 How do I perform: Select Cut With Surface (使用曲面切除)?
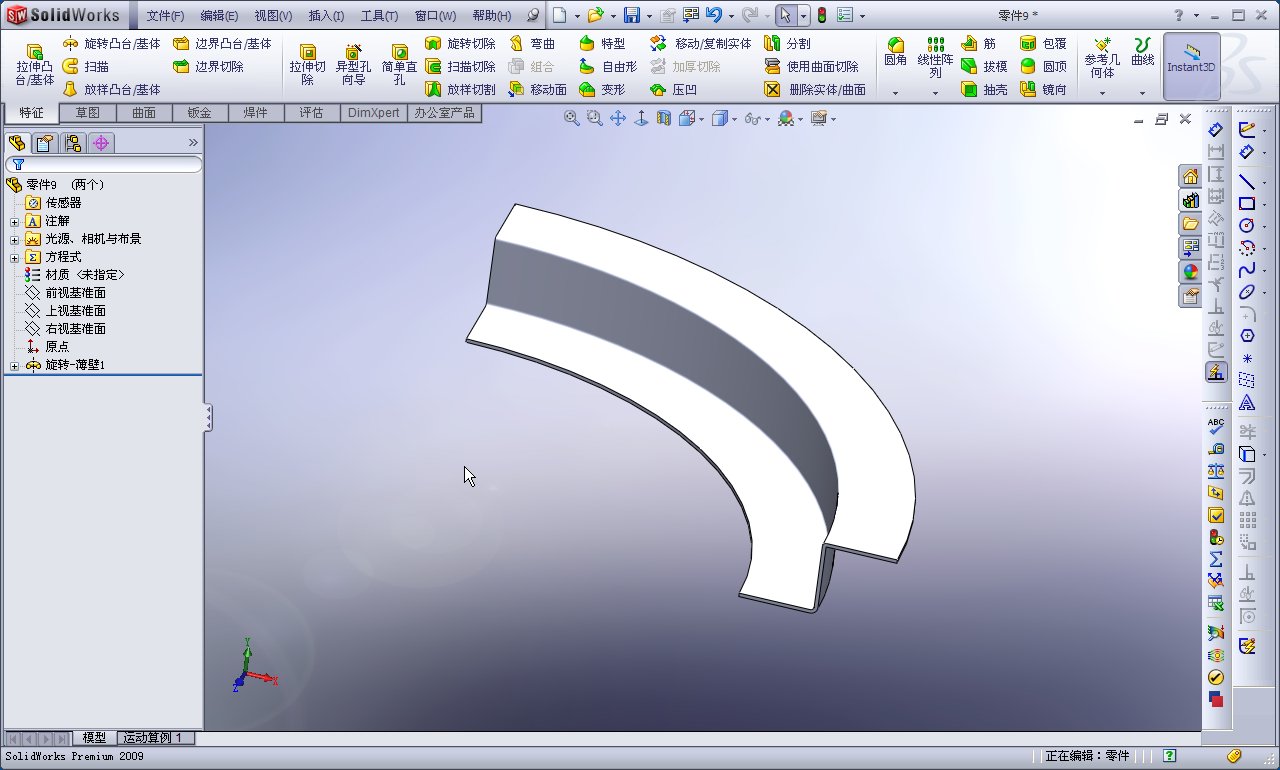coord(811,66)
